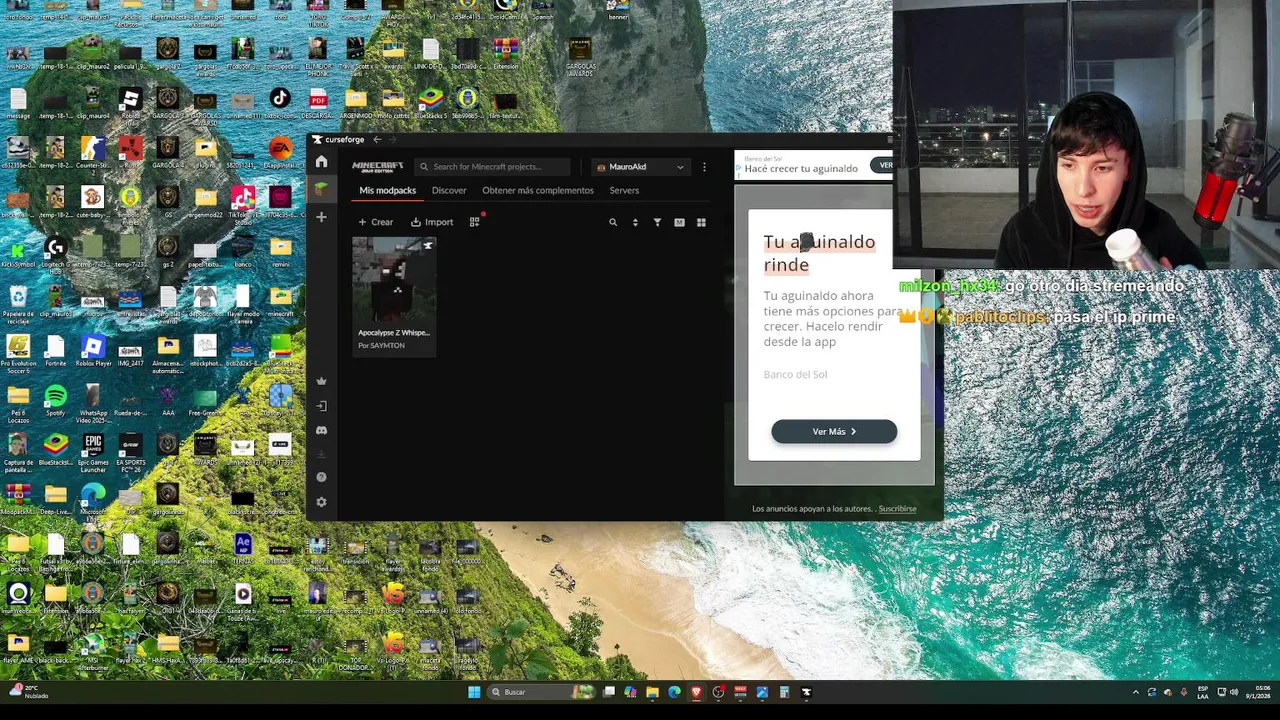Open CurseForge Home in the sidebar

321,161
